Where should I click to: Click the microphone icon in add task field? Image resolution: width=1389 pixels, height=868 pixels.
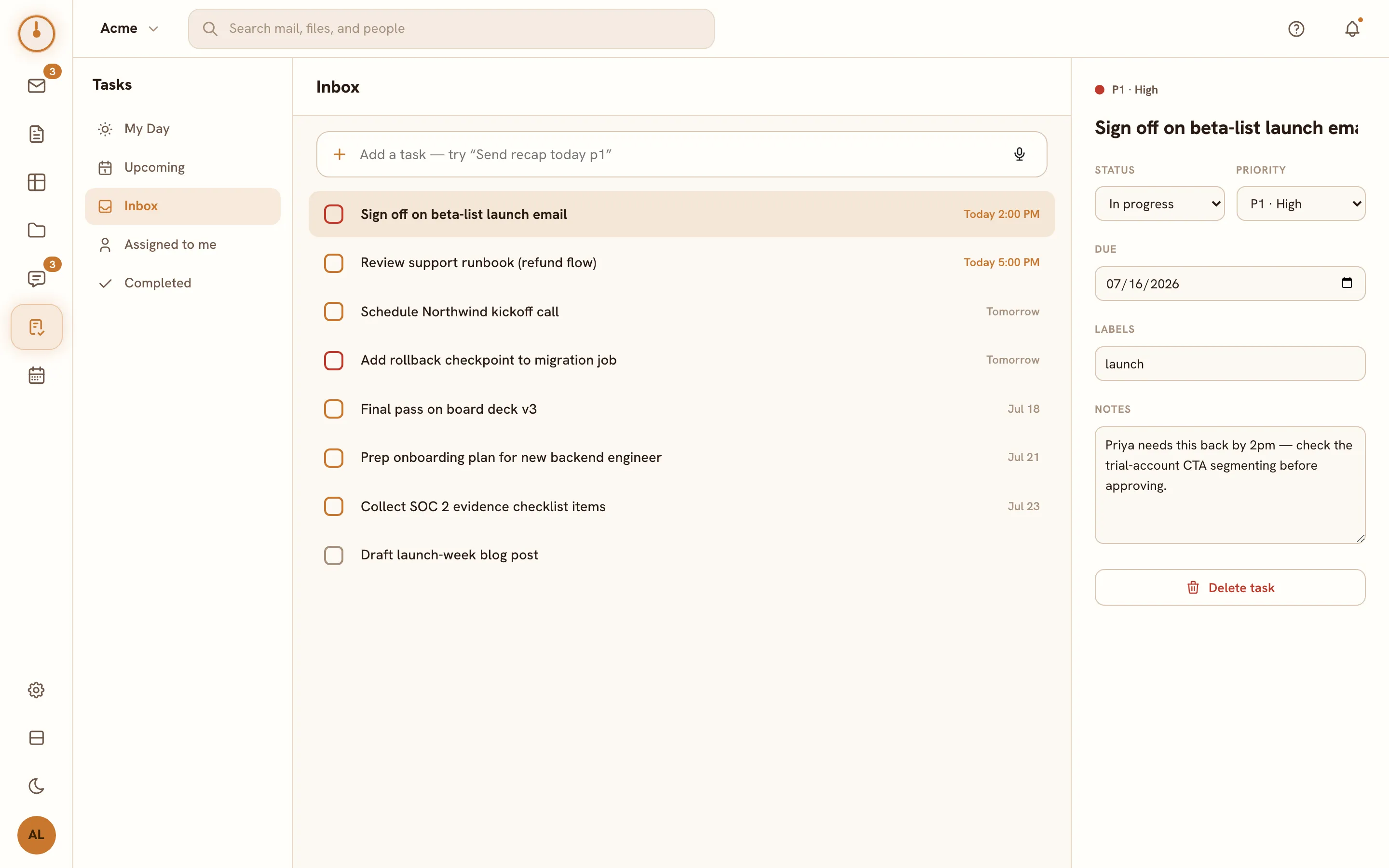pyautogui.click(x=1020, y=154)
